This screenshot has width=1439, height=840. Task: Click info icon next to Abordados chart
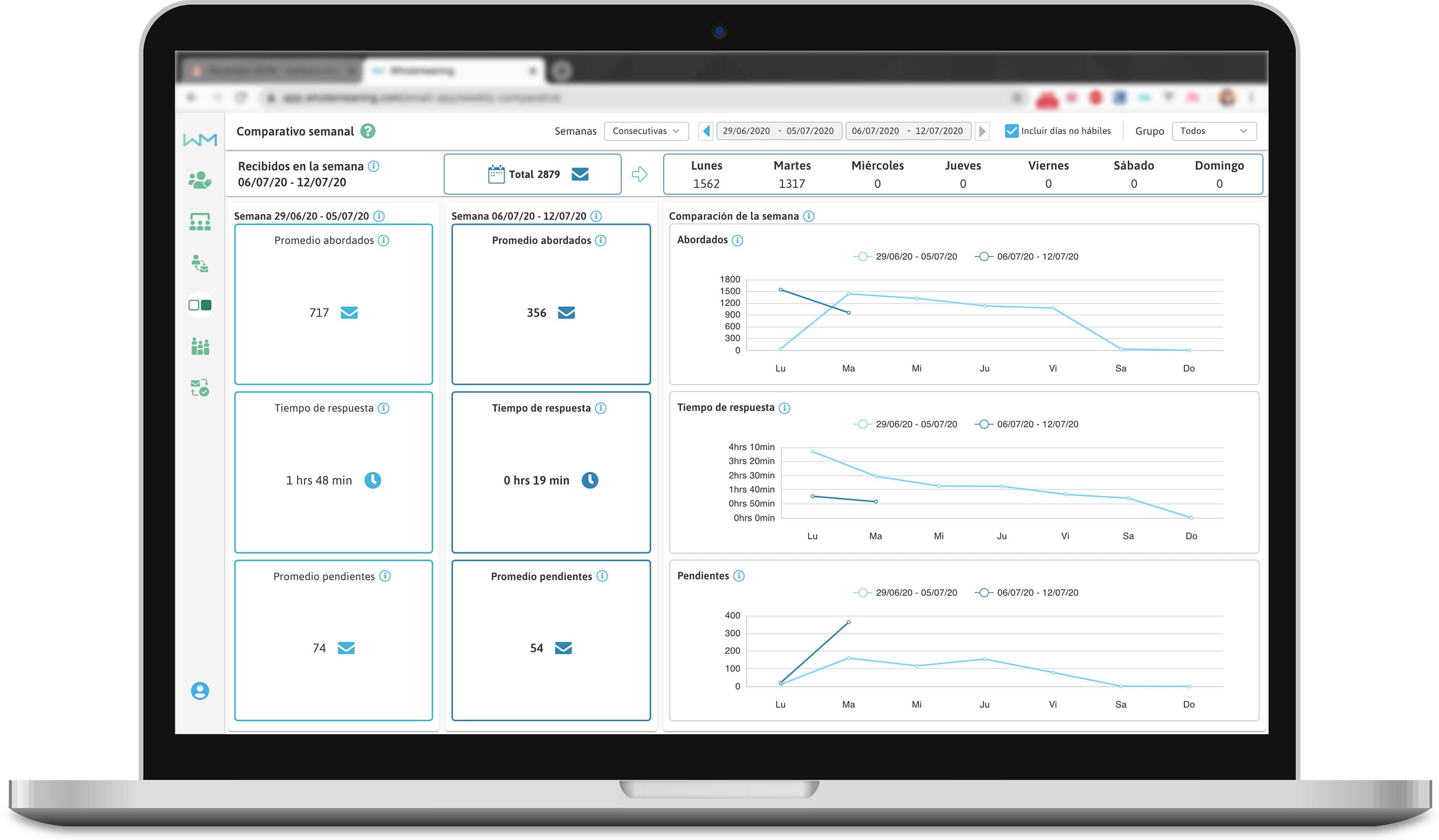(x=737, y=240)
